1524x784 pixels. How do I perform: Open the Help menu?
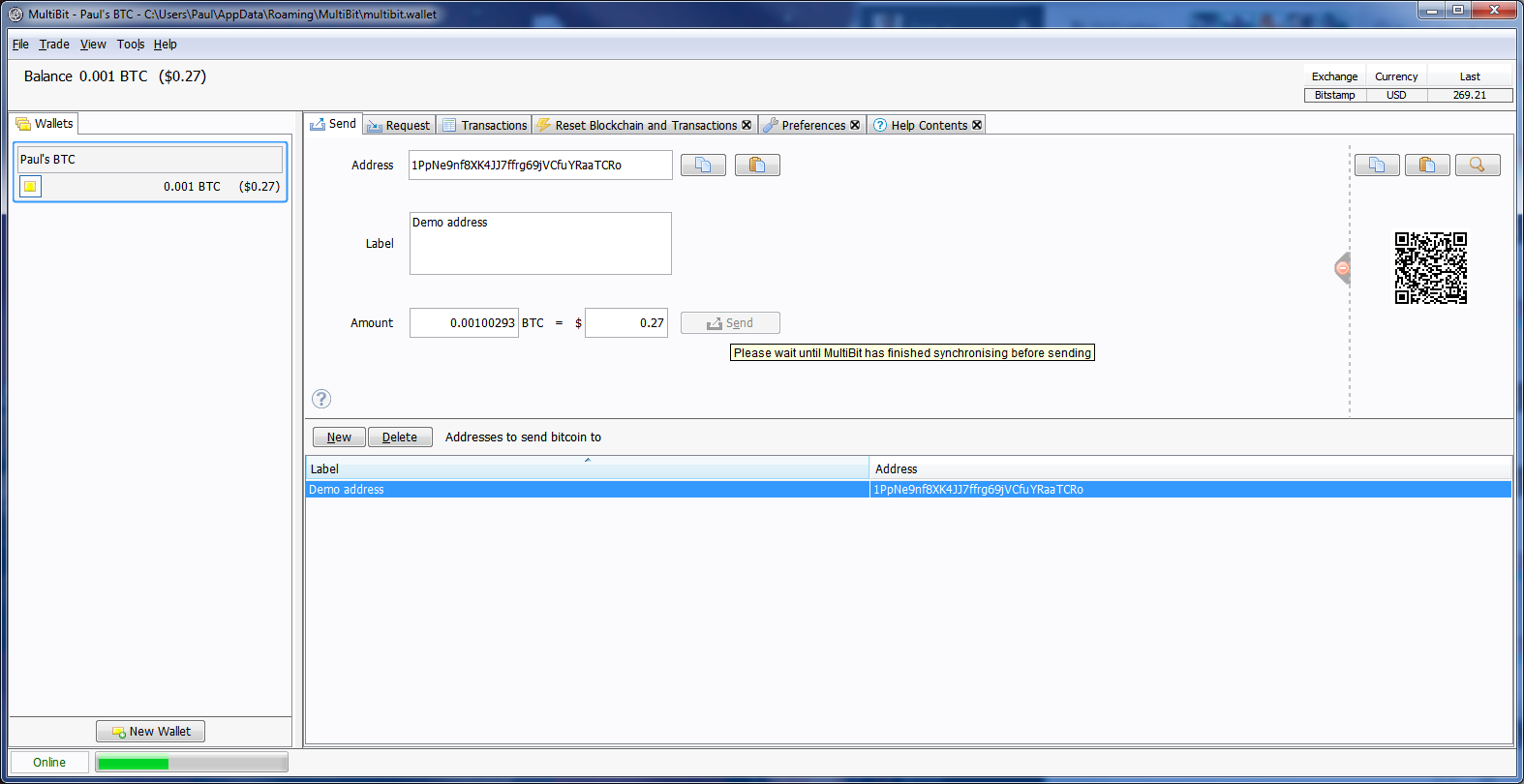[166, 45]
